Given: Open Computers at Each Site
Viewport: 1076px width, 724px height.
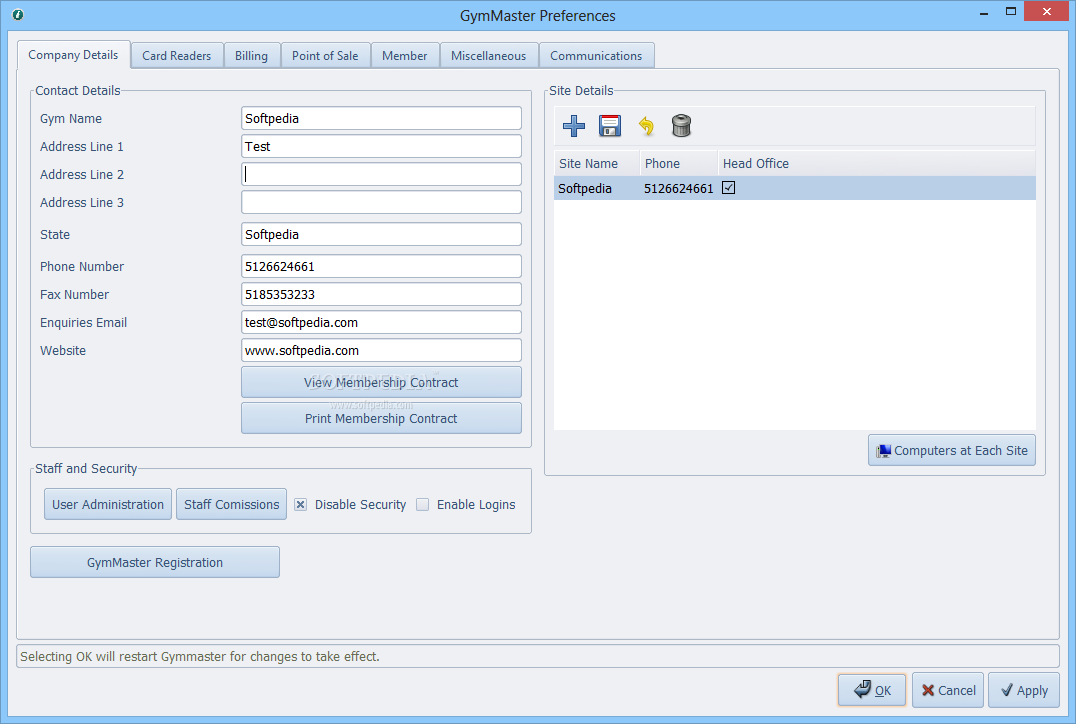Looking at the screenshot, I should click(x=952, y=450).
